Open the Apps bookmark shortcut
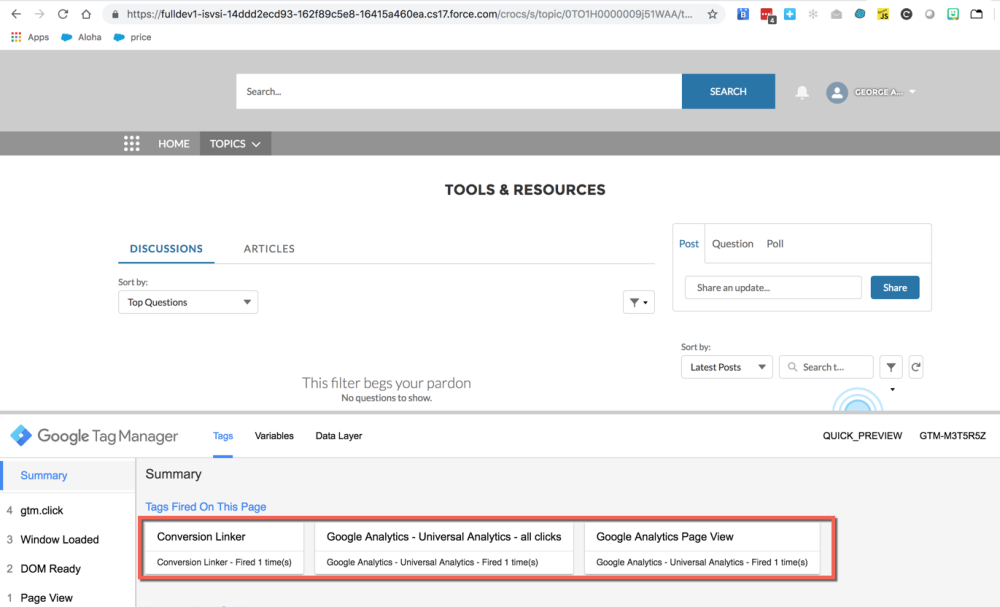Viewport: 1000px width, 607px height. (x=30, y=37)
